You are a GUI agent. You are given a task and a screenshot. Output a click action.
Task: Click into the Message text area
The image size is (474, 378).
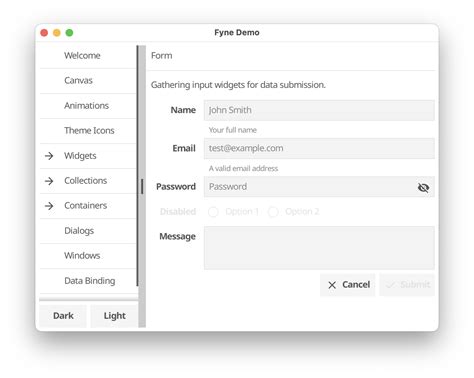tap(319, 248)
